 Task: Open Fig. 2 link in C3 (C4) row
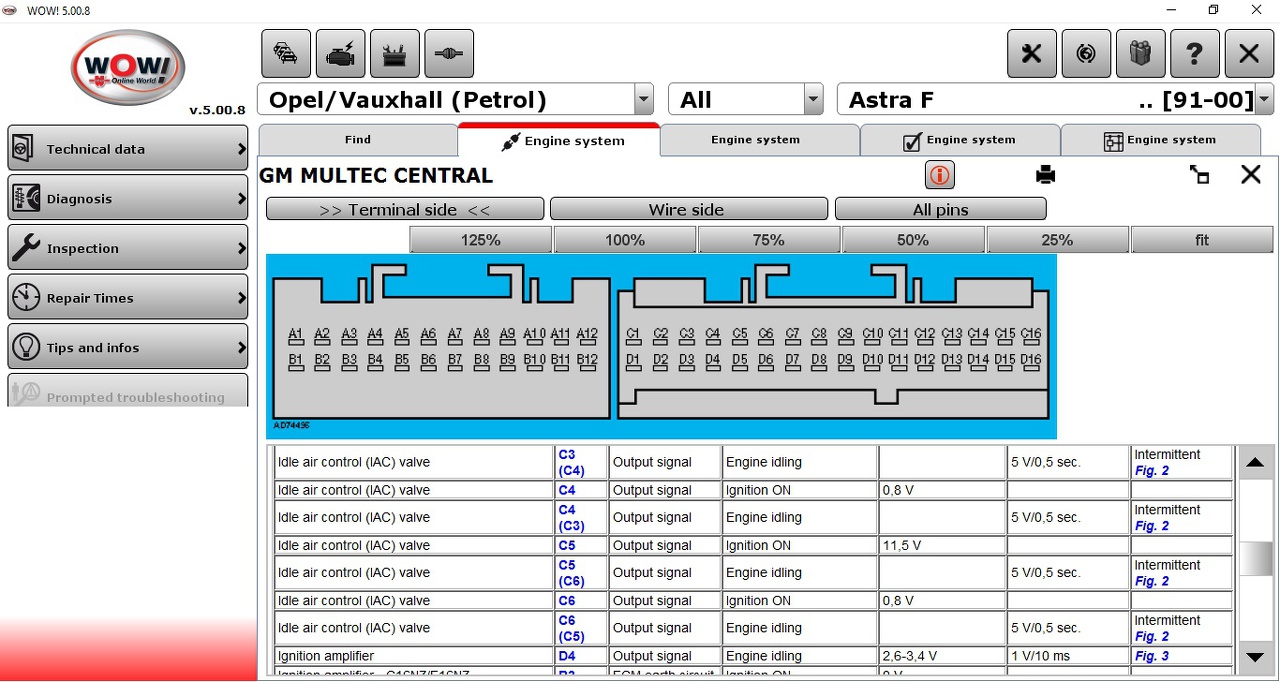tap(1152, 471)
